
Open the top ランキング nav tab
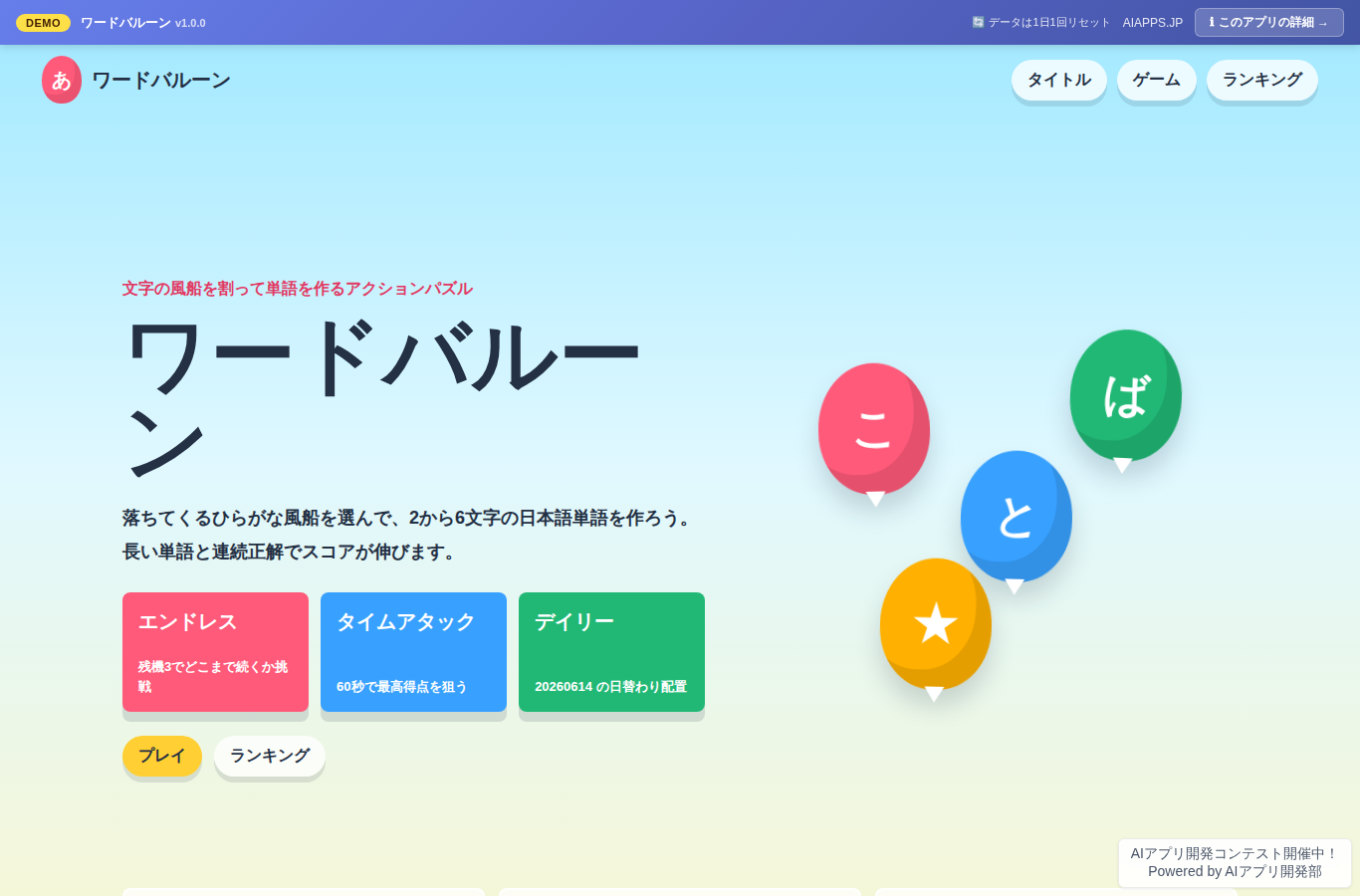[1262, 80]
